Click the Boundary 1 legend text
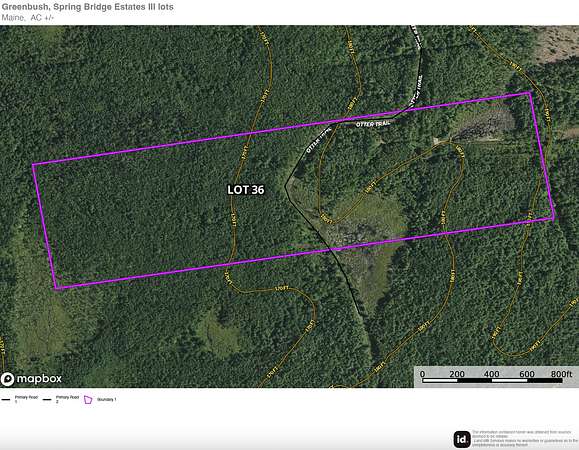 (107, 399)
